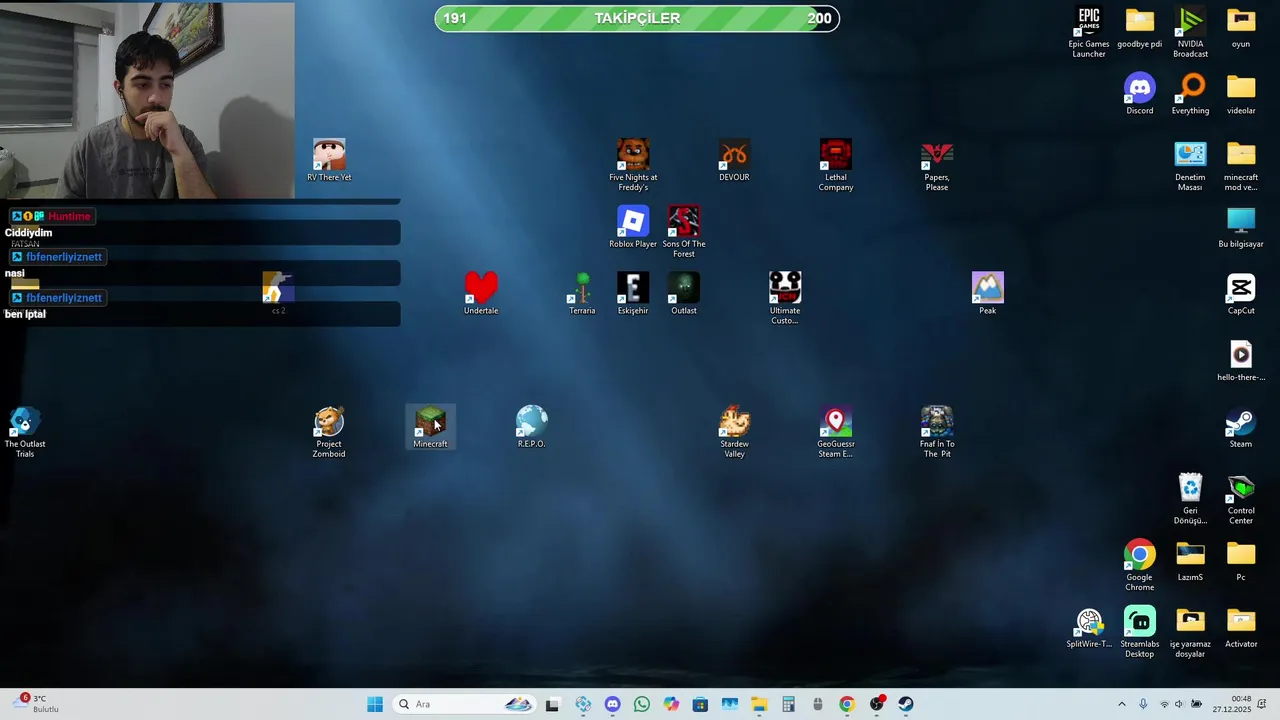Open the Pc folder
The height and width of the screenshot is (720, 1280).
click(1241, 561)
